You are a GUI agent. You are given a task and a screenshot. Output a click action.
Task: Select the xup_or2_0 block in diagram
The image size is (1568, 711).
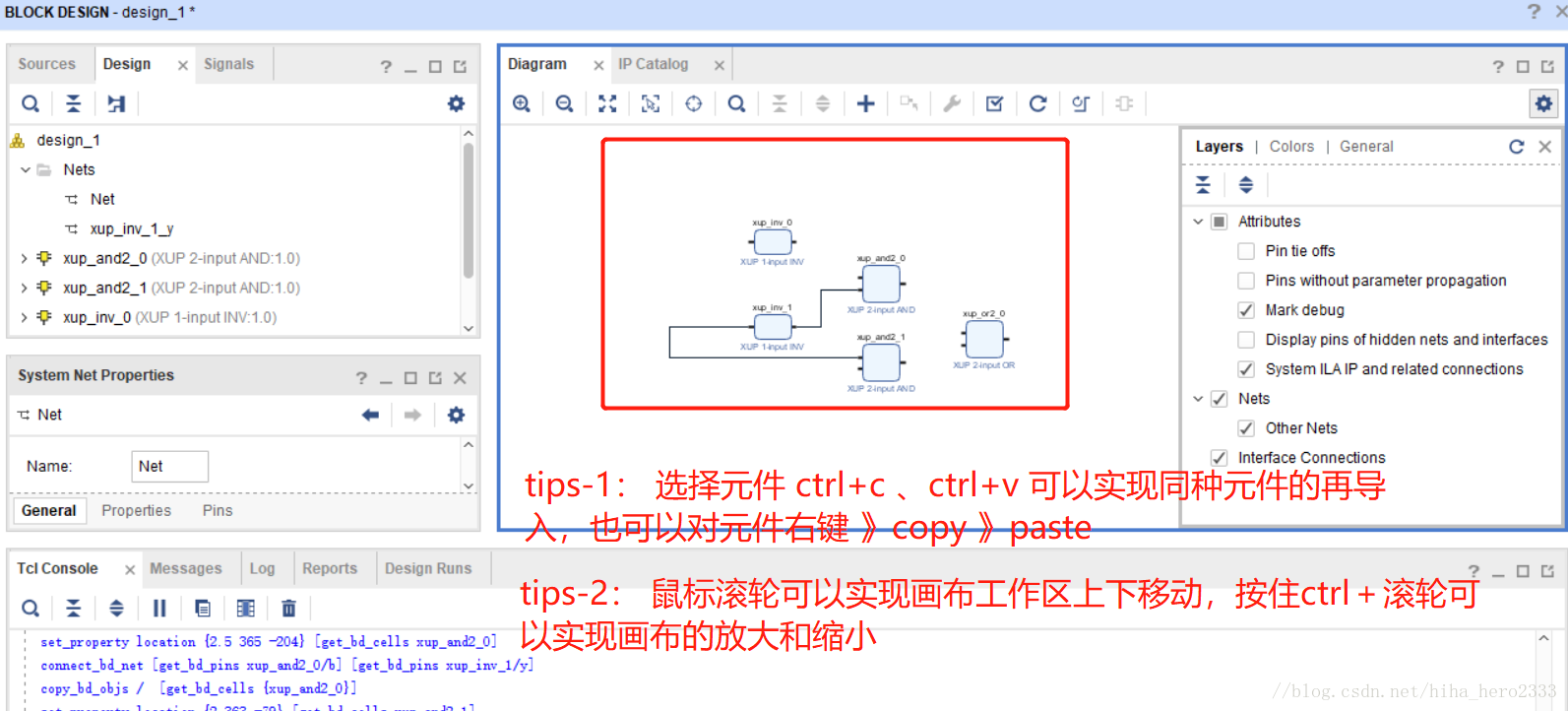(x=984, y=339)
